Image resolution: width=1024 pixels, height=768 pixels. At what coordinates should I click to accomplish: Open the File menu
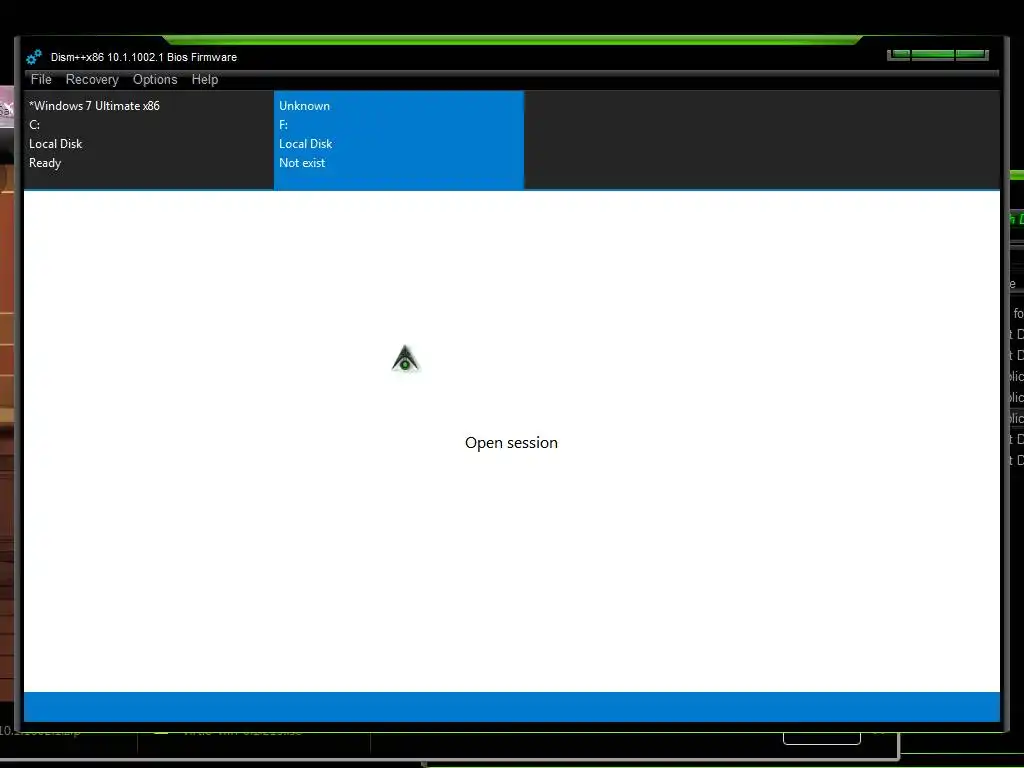point(41,80)
